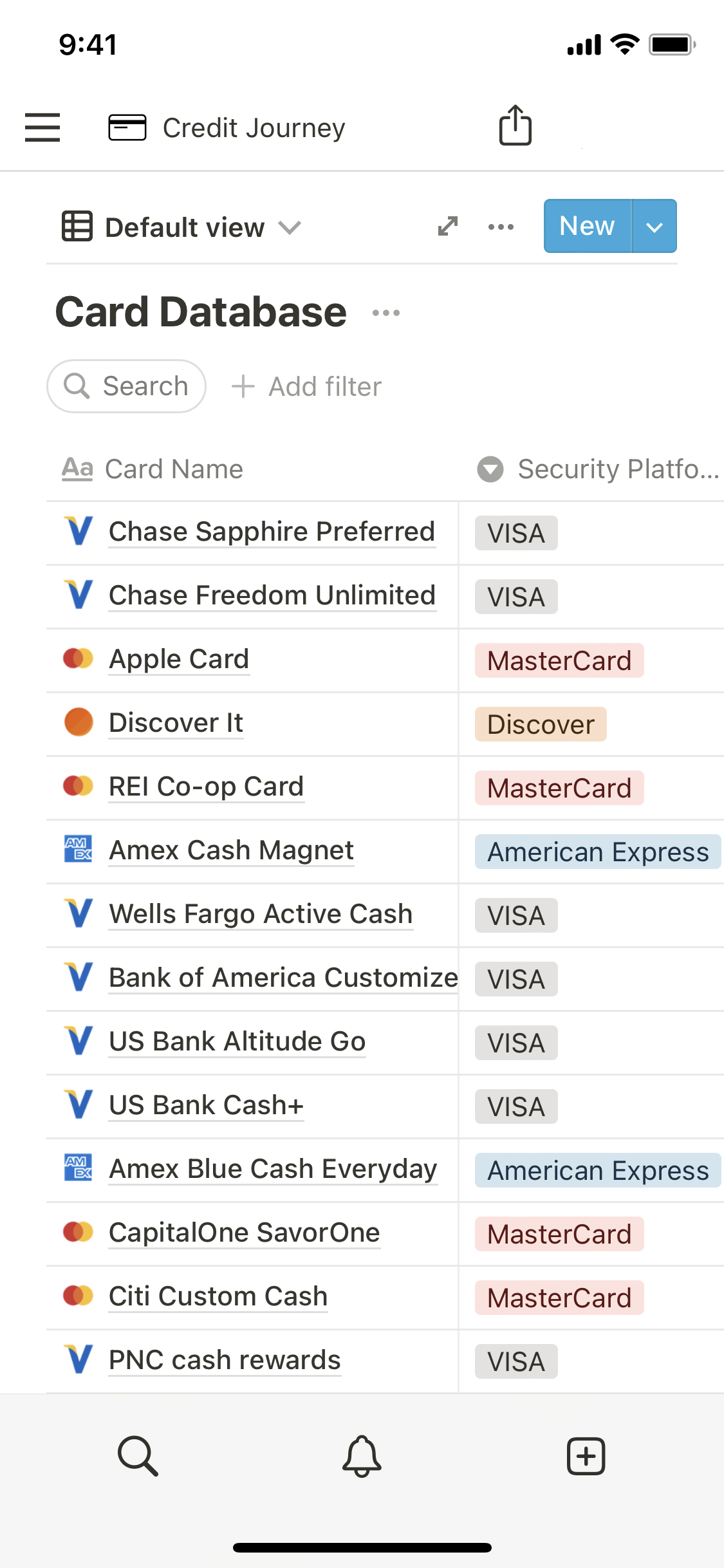Open Card Database options dots
The height and width of the screenshot is (1568, 724).
386,313
